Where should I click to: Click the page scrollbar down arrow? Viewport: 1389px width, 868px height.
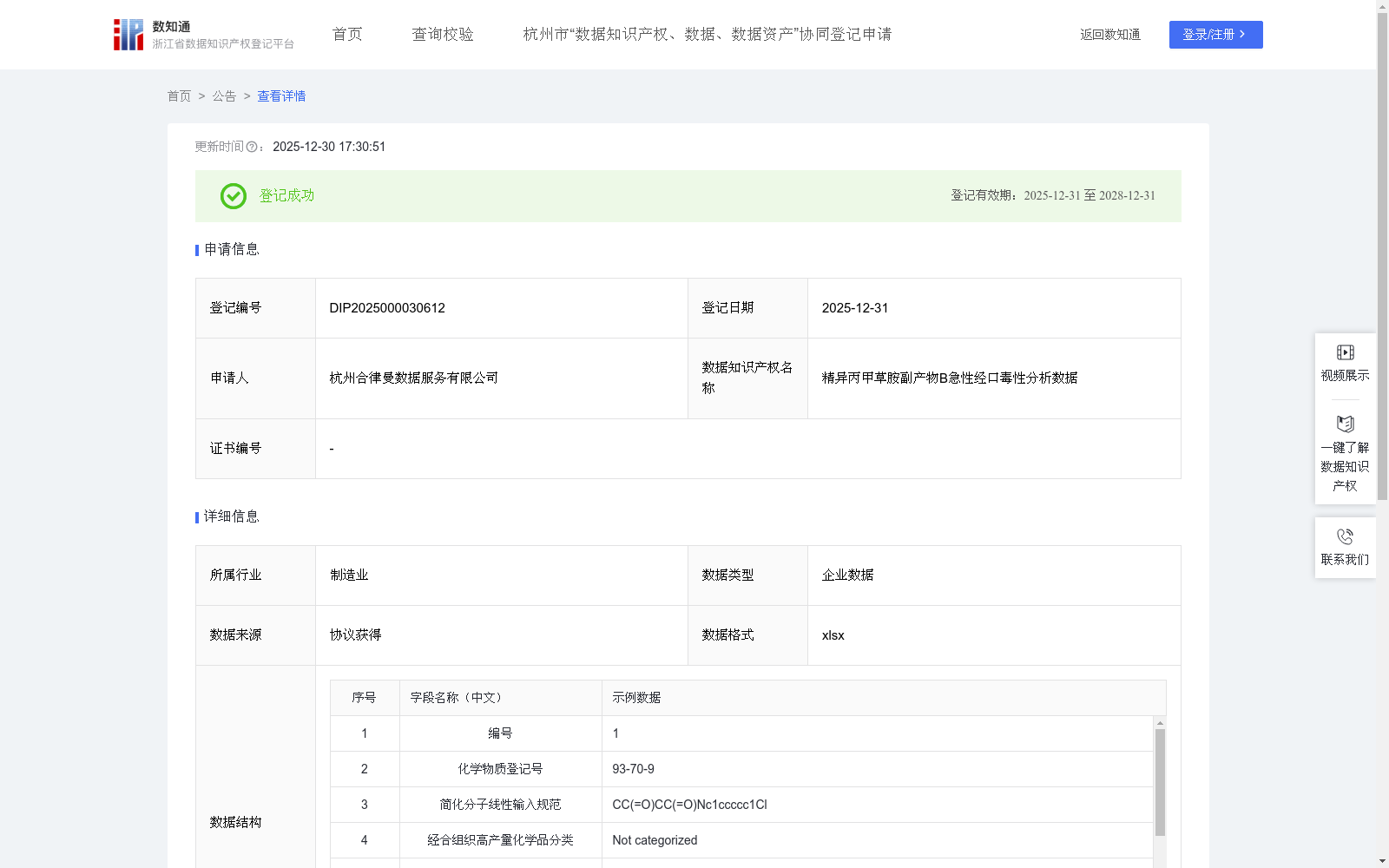(x=1382, y=861)
